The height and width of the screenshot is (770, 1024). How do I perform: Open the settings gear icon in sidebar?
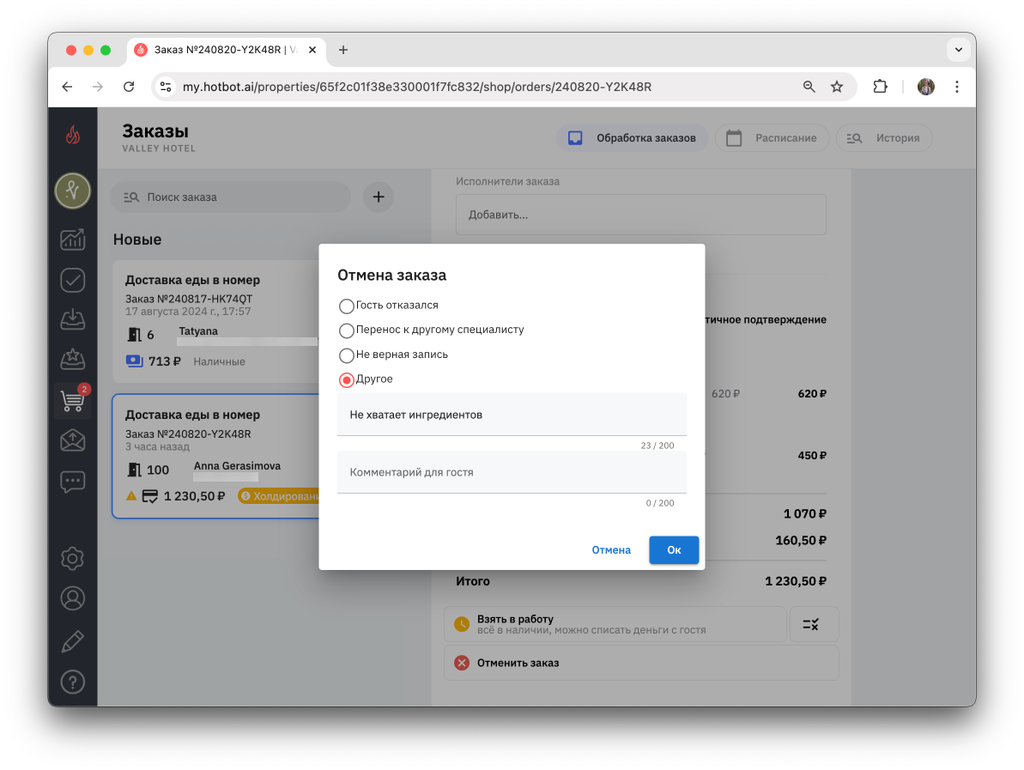(x=72, y=558)
